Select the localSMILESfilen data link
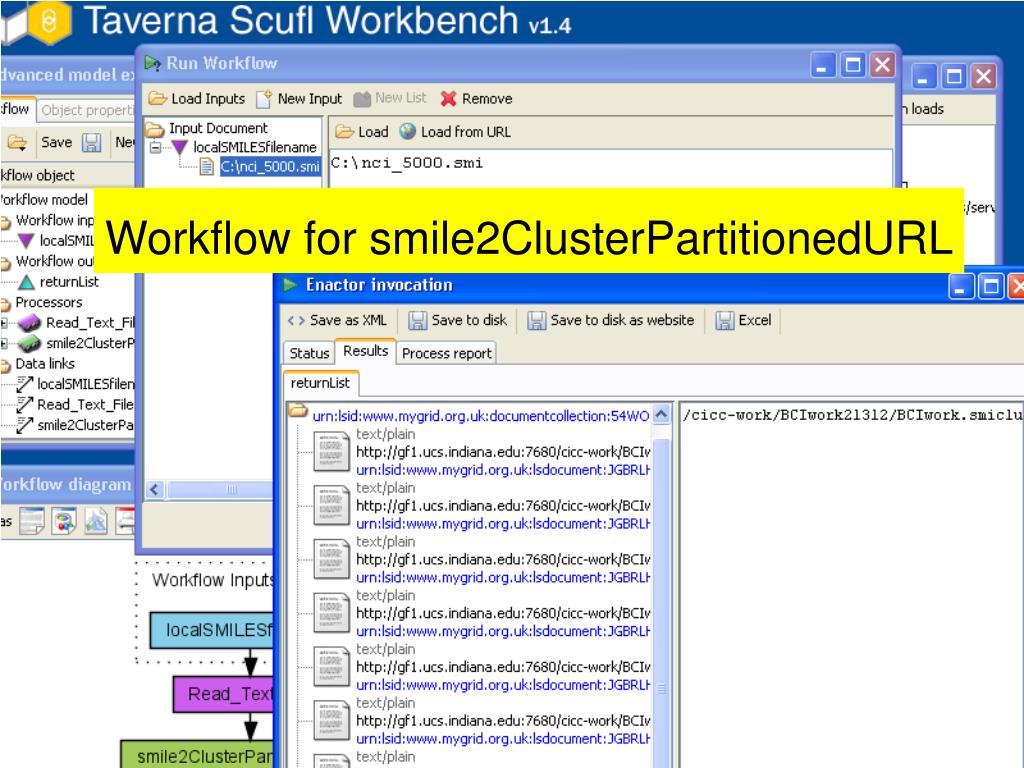Image resolution: width=1024 pixels, height=768 pixels. click(x=85, y=384)
